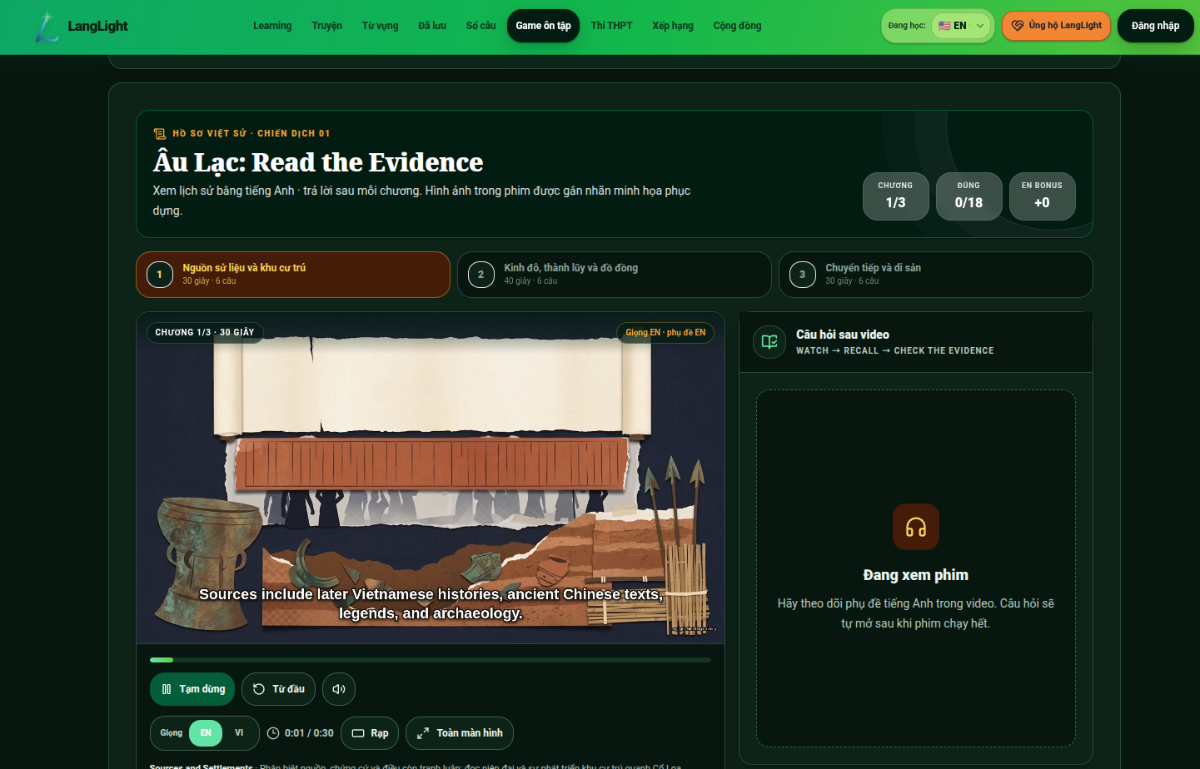Image resolution: width=1200 pixels, height=769 pixels.
Task: Click the Đăng nhập login button
Action: click(1155, 26)
